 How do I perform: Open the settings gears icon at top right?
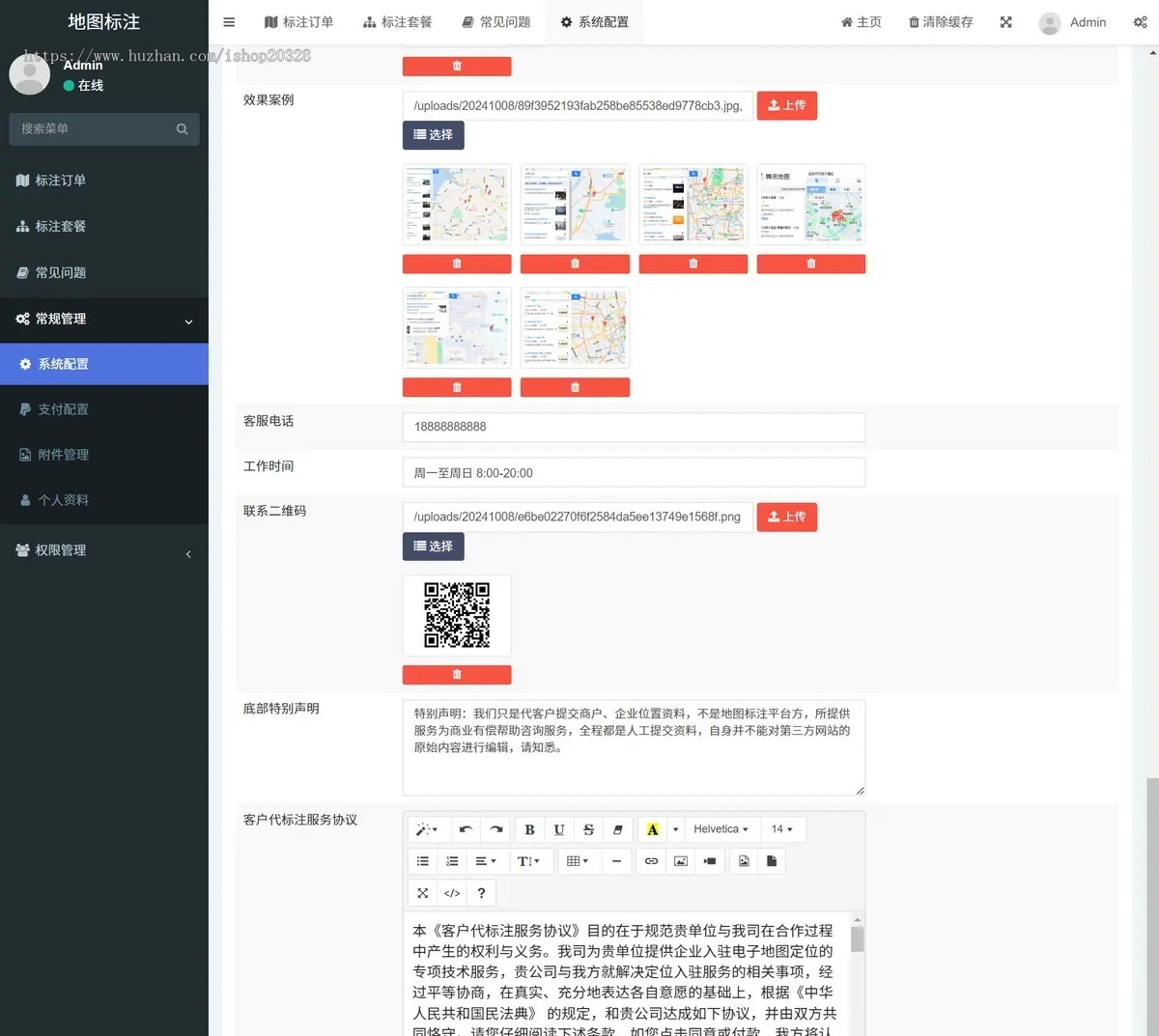(x=1140, y=22)
